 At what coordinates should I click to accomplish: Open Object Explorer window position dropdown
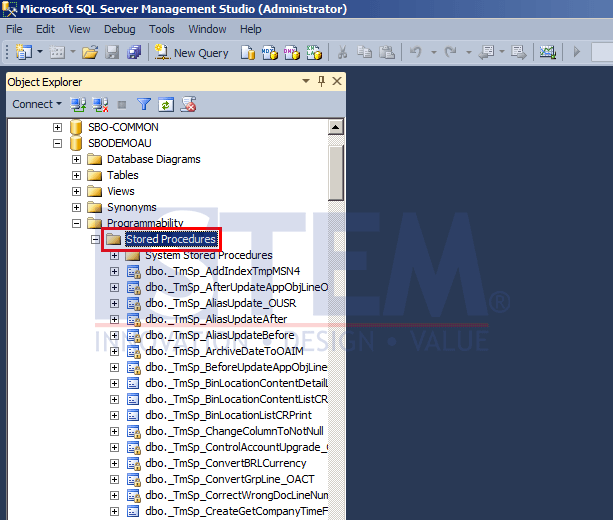306,81
